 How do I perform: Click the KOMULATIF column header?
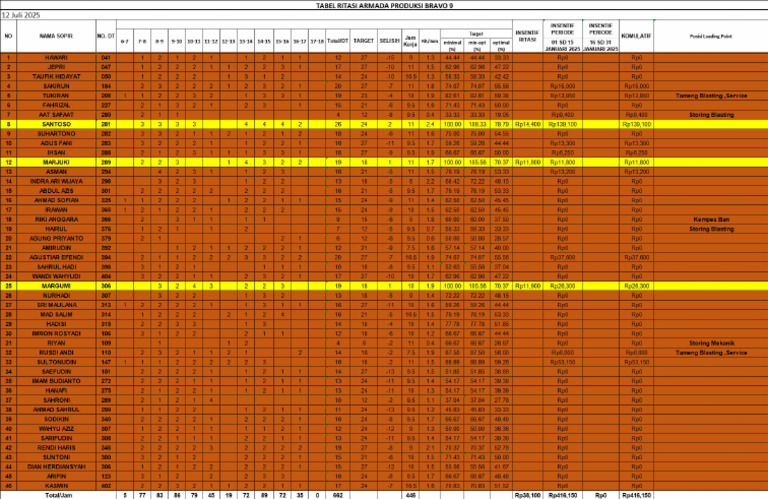[636, 36]
